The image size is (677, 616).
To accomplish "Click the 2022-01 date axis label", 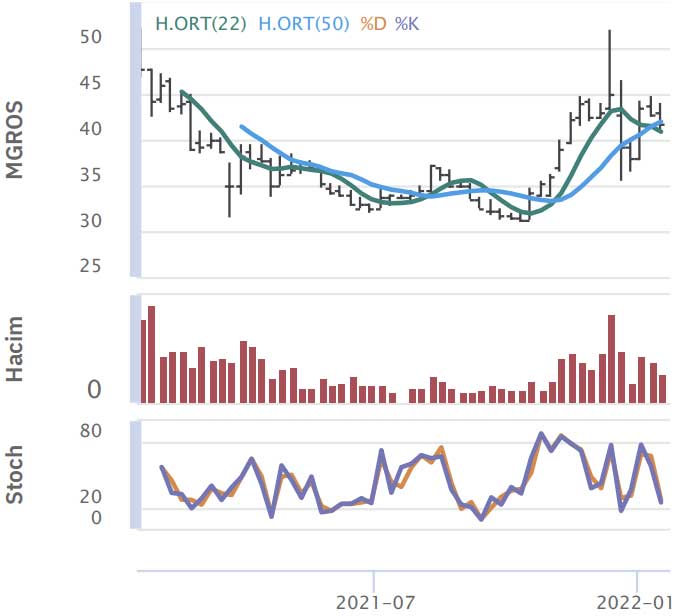I will (x=633, y=603).
